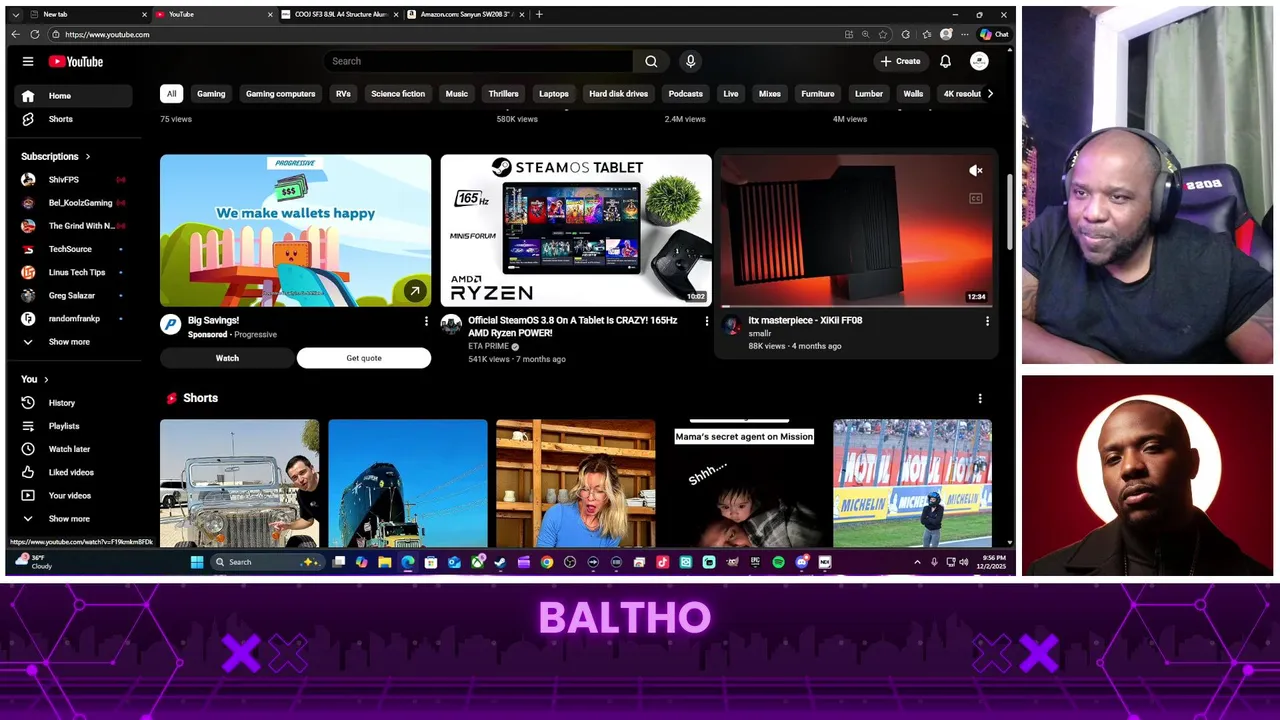Image resolution: width=1280 pixels, height=720 pixels.
Task: Select the All filter chip
Action: point(171,94)
